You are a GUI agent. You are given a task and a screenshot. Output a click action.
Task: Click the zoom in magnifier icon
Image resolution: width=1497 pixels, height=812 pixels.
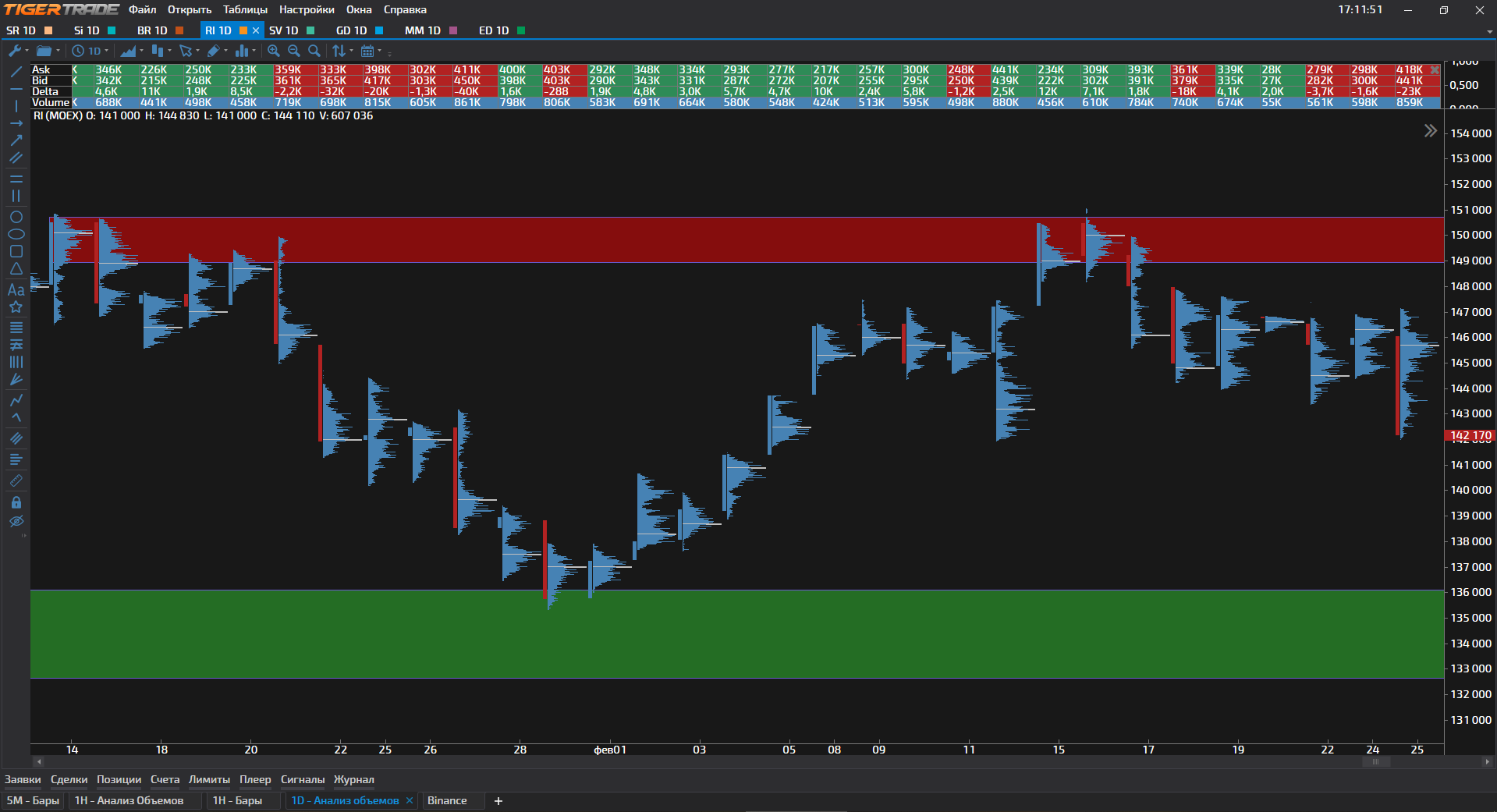tap(274, 51)
